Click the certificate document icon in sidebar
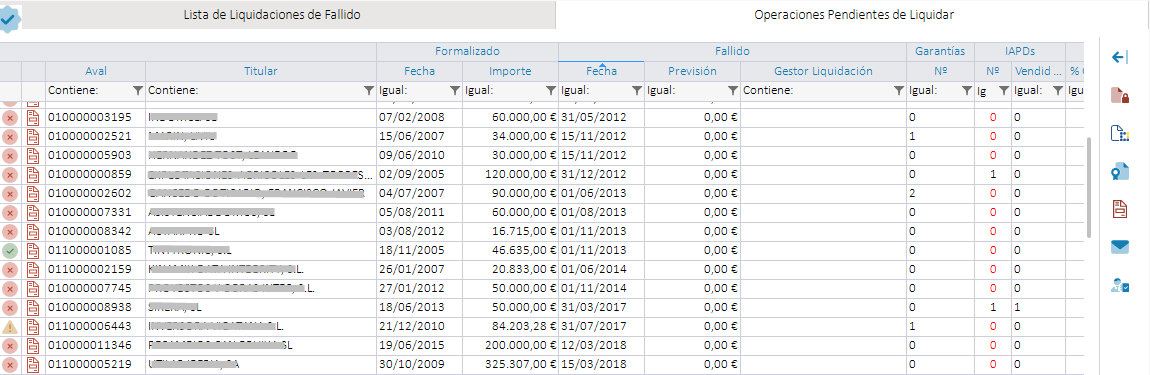This screenshot has width=1150, height=375. pos(1119,172)
